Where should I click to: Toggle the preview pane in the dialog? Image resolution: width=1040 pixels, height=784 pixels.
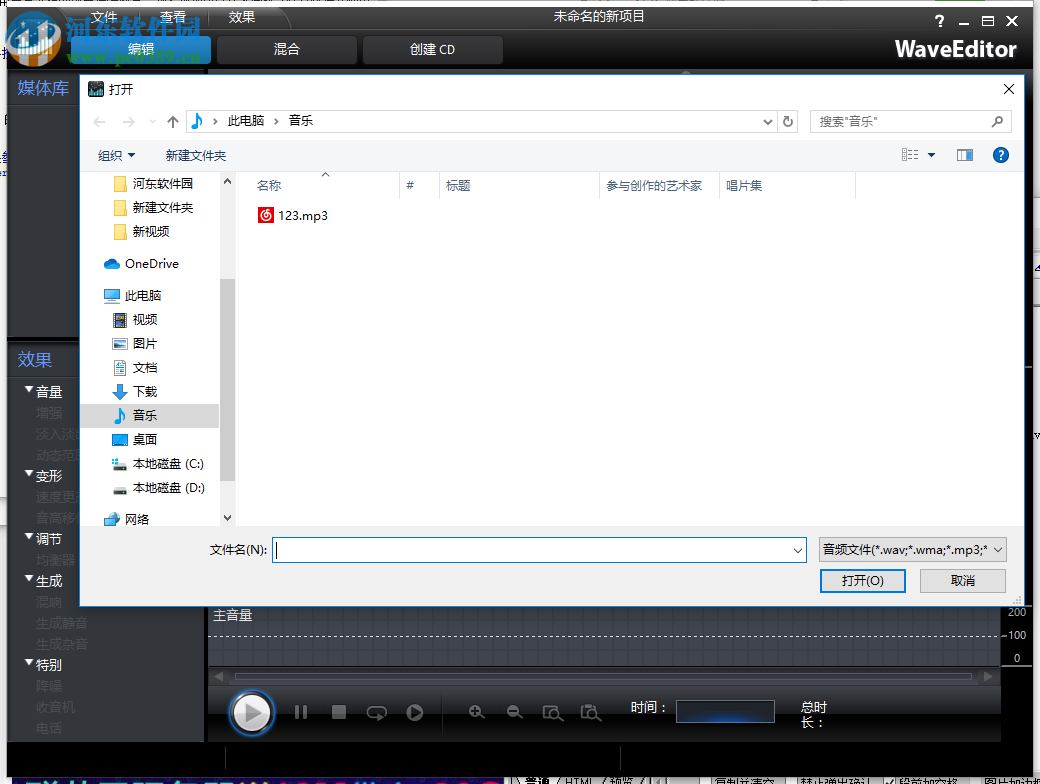point(965,155)
